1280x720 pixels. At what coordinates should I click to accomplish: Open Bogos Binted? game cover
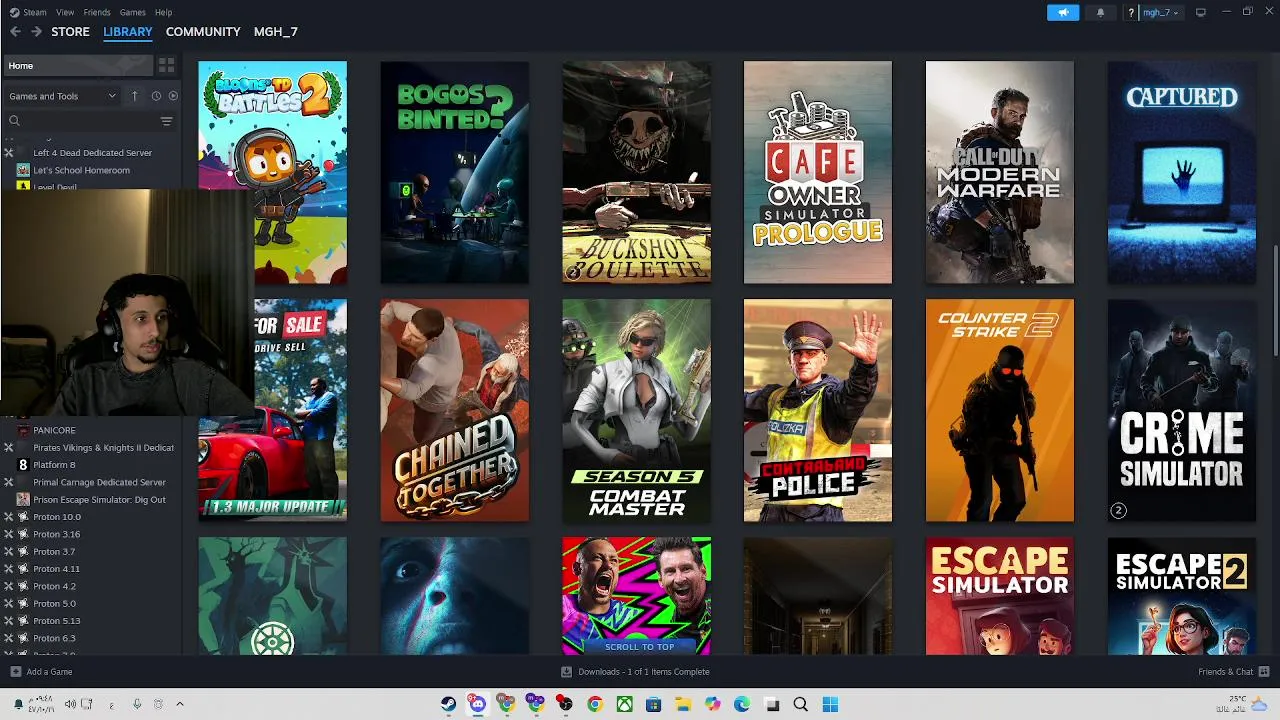[455, 172]
